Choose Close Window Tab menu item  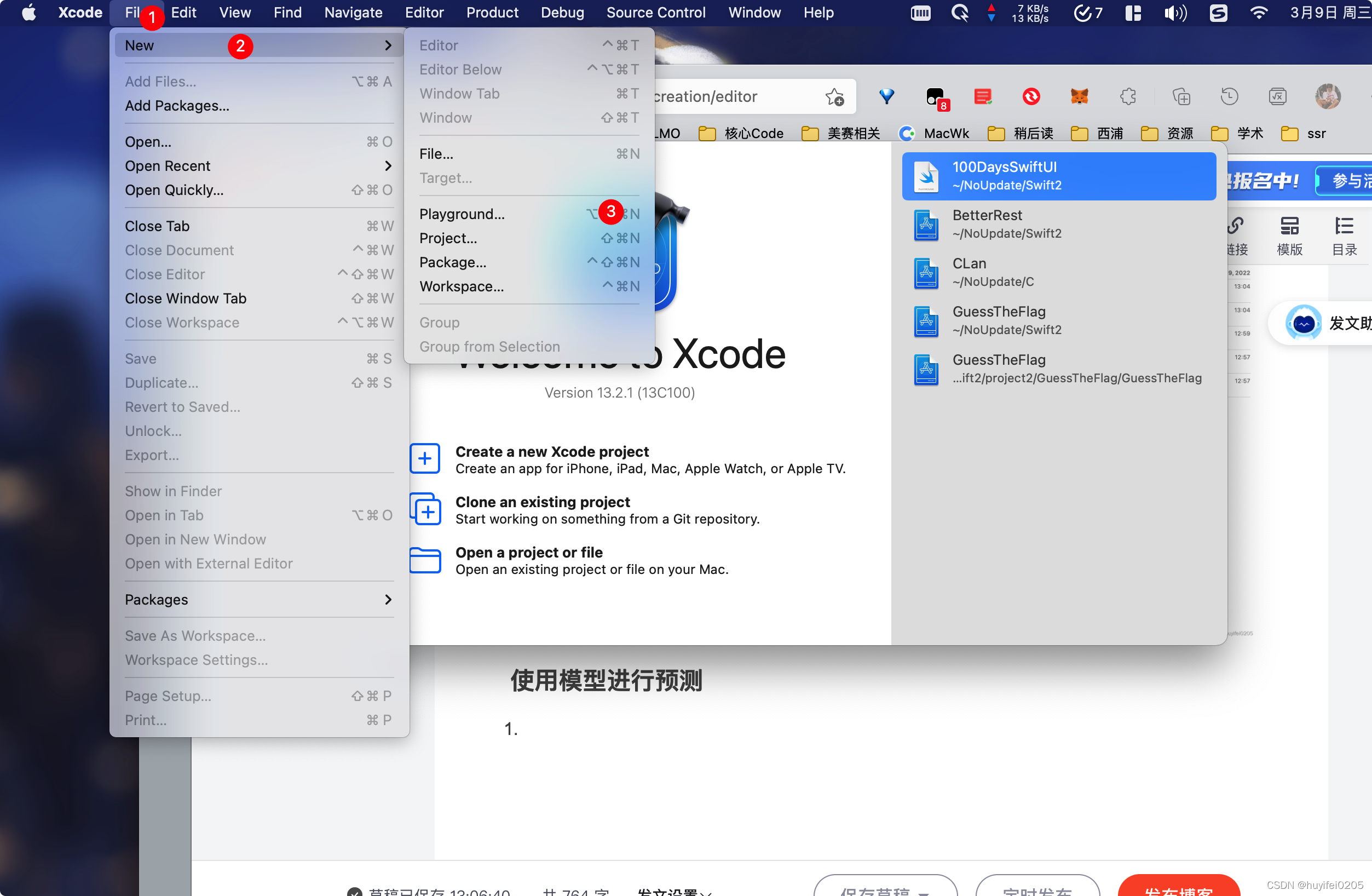pos(259,298)
